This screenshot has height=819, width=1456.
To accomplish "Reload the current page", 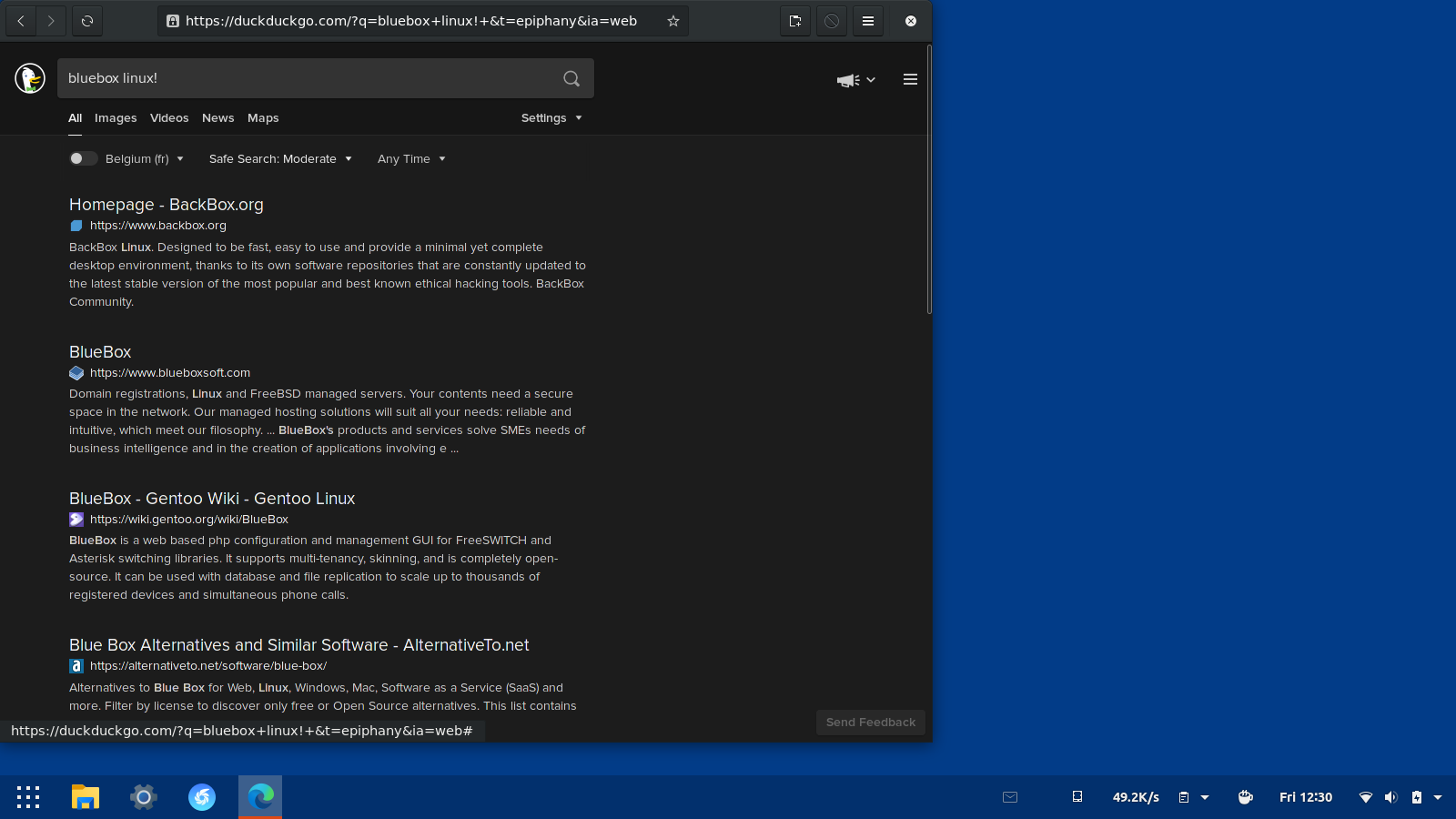I will point(87,21).
